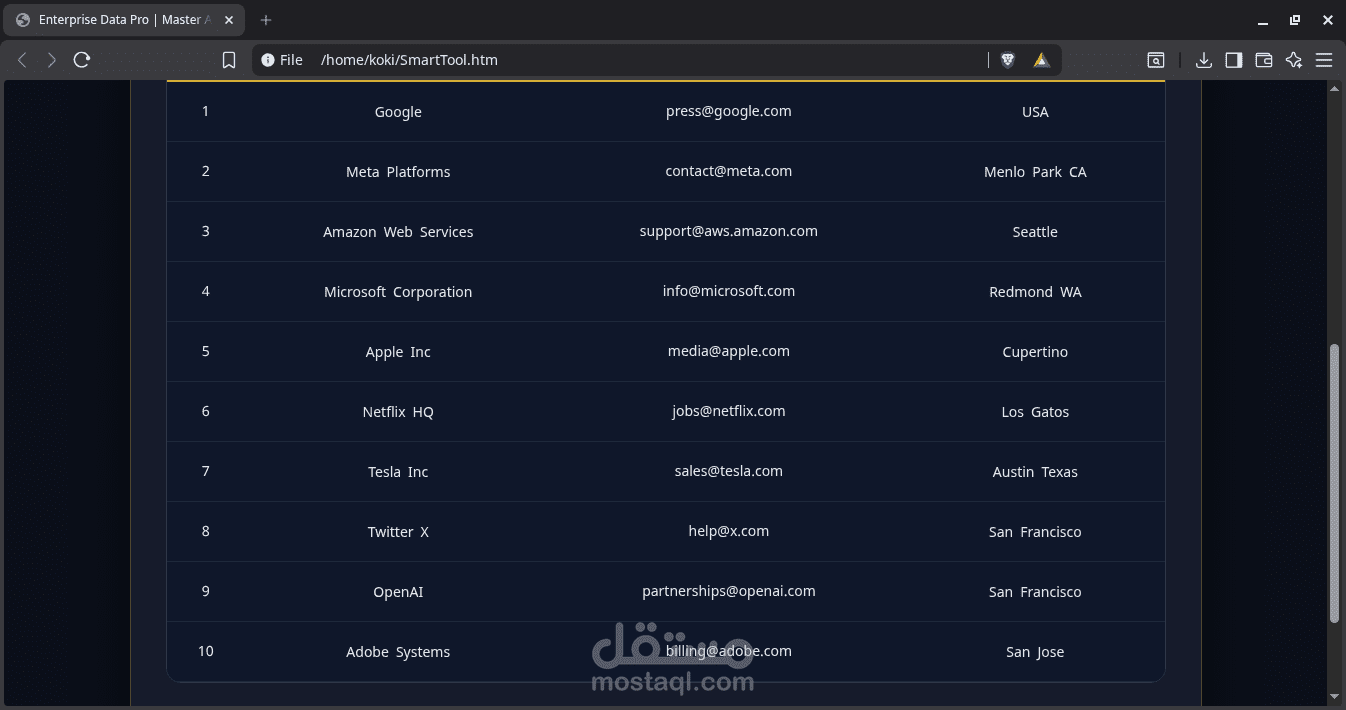Restore the browser window size
Screen dimensions: 1346x710
tap(1295, 20)
